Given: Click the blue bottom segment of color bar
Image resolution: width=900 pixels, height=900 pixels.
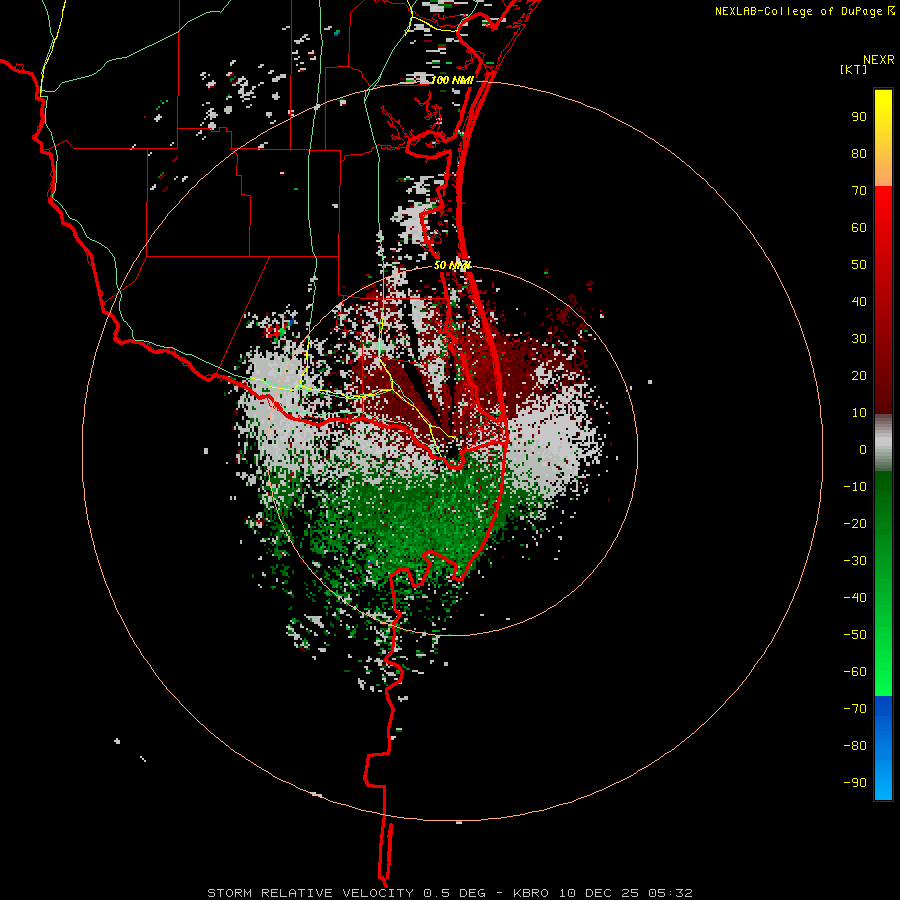Looking at the screenshot, I should 883,747.
